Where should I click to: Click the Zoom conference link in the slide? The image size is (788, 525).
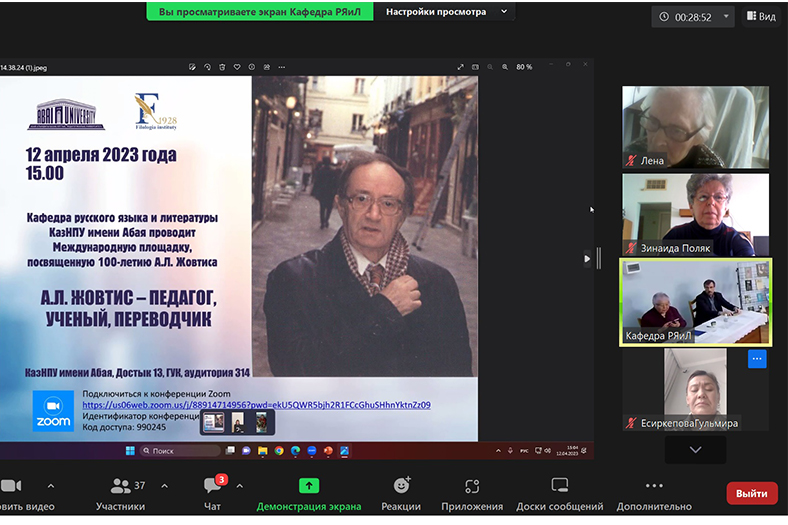(256, 405)
